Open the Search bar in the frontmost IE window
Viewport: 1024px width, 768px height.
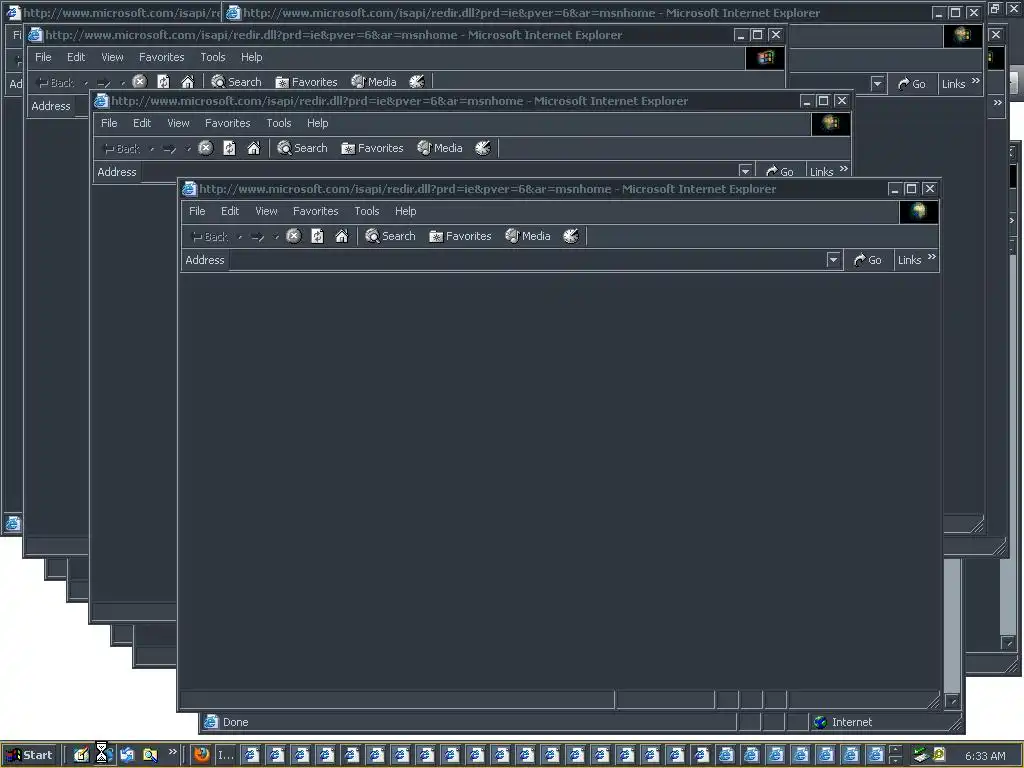pos(391,236)
